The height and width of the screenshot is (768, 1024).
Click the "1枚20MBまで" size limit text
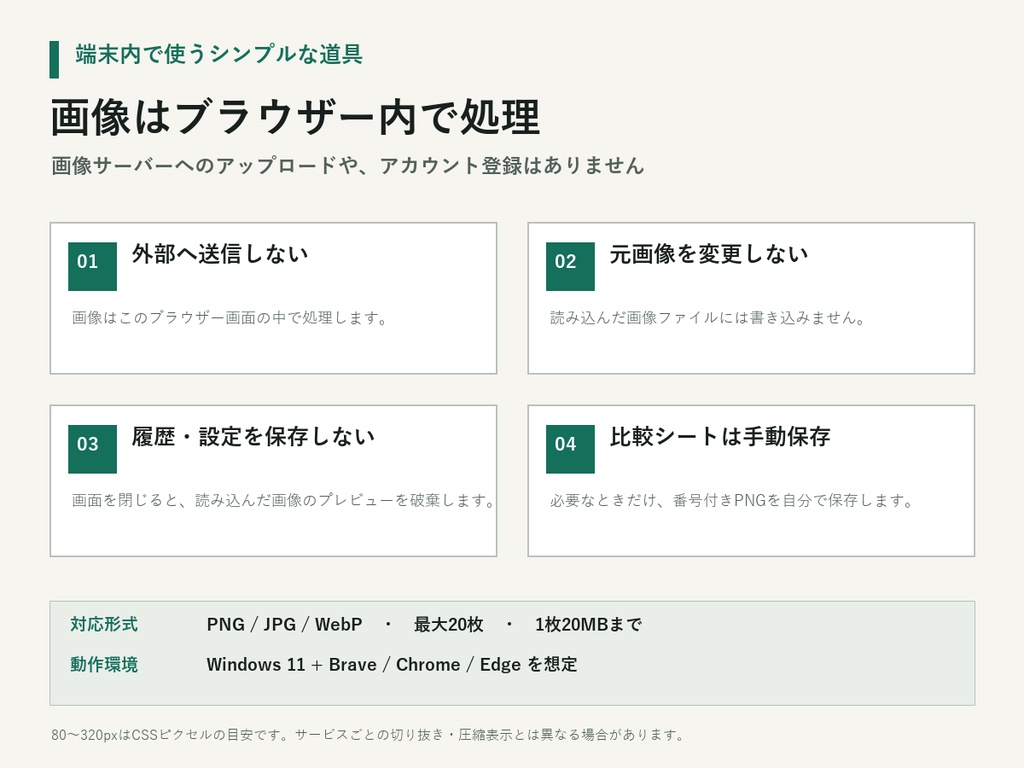tap(588, 624)
